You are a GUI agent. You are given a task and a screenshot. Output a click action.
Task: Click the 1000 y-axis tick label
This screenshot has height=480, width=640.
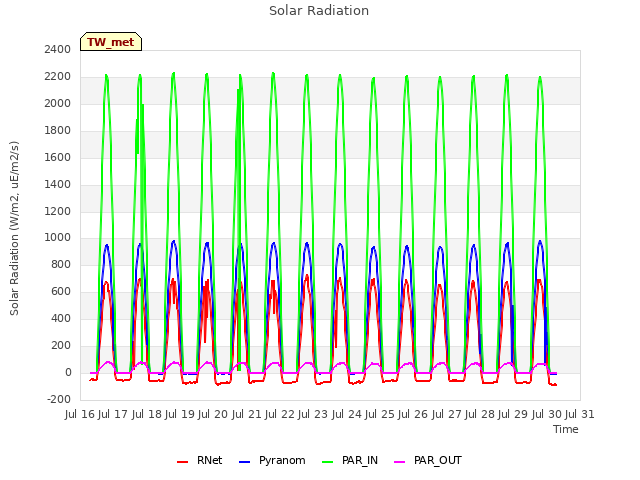tap(58, 238)
